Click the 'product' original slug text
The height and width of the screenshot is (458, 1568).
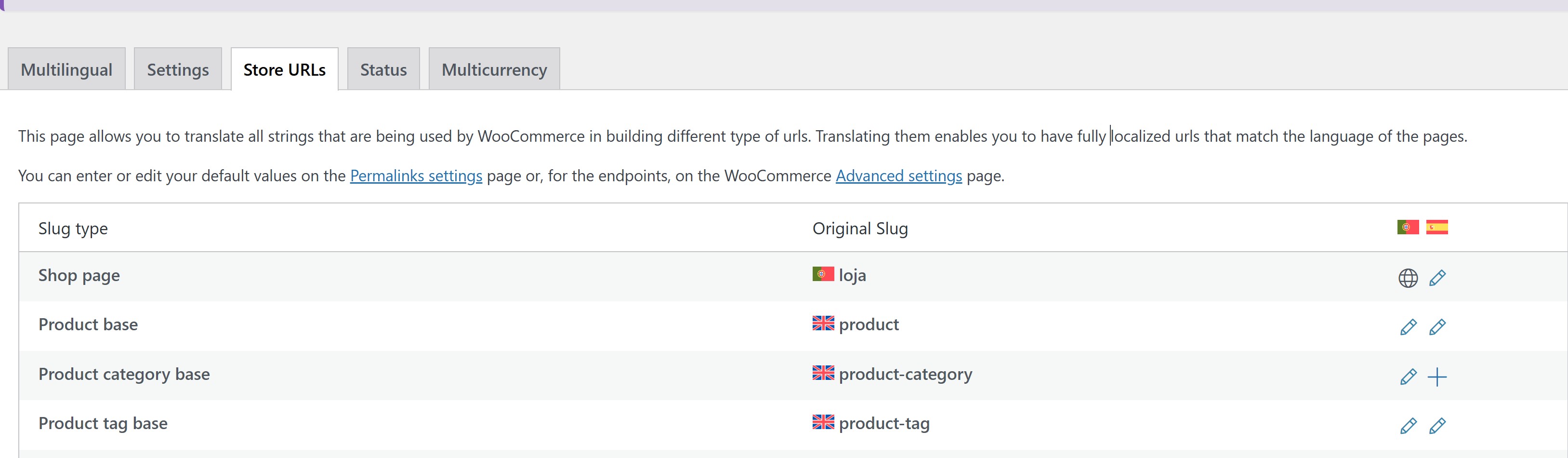pyautogui.click(x=869, y=324)
